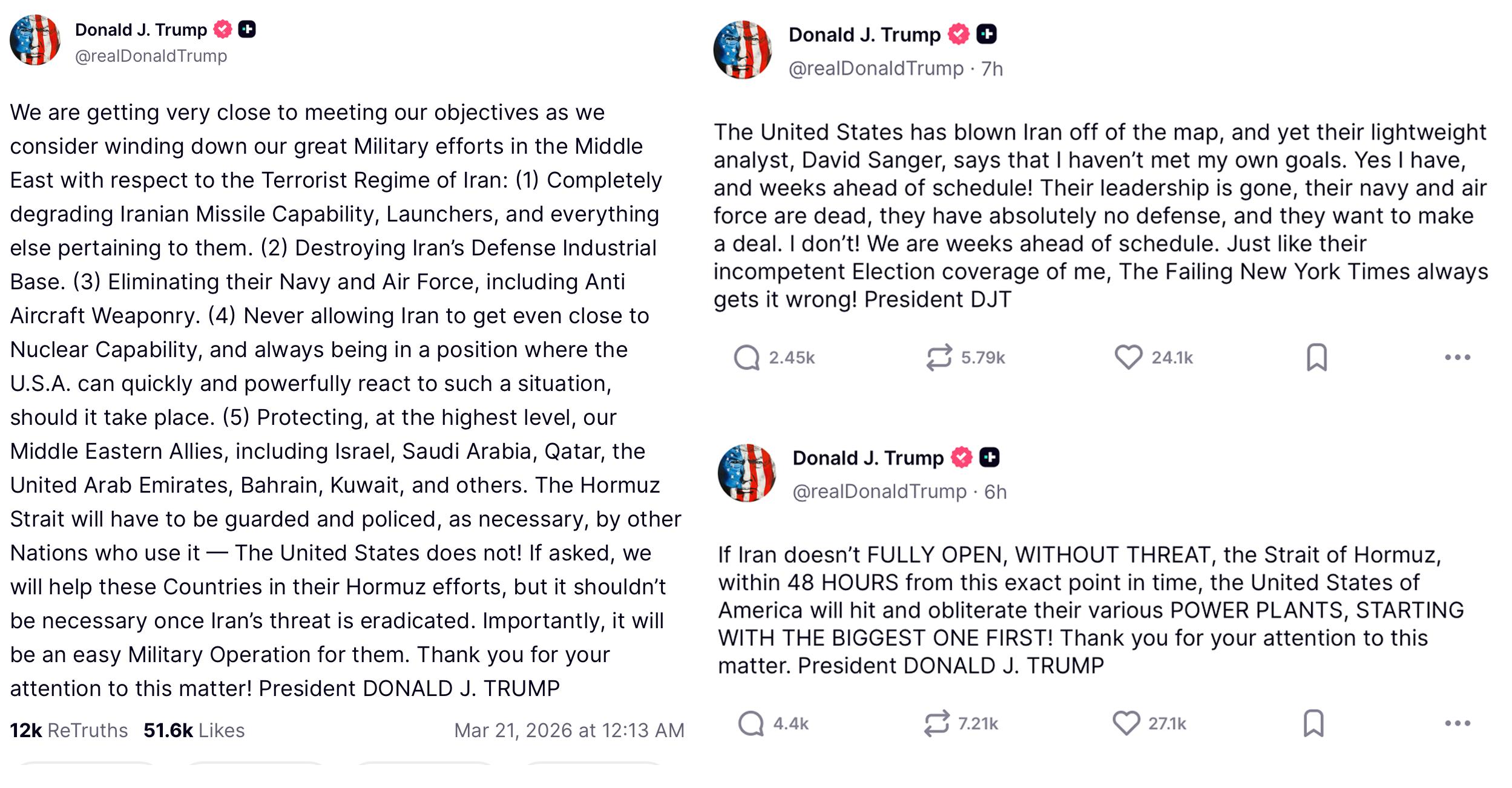Open profile avatar on the left post
The height and width of the screenshot is (788, 1512).
coord(35,40)
